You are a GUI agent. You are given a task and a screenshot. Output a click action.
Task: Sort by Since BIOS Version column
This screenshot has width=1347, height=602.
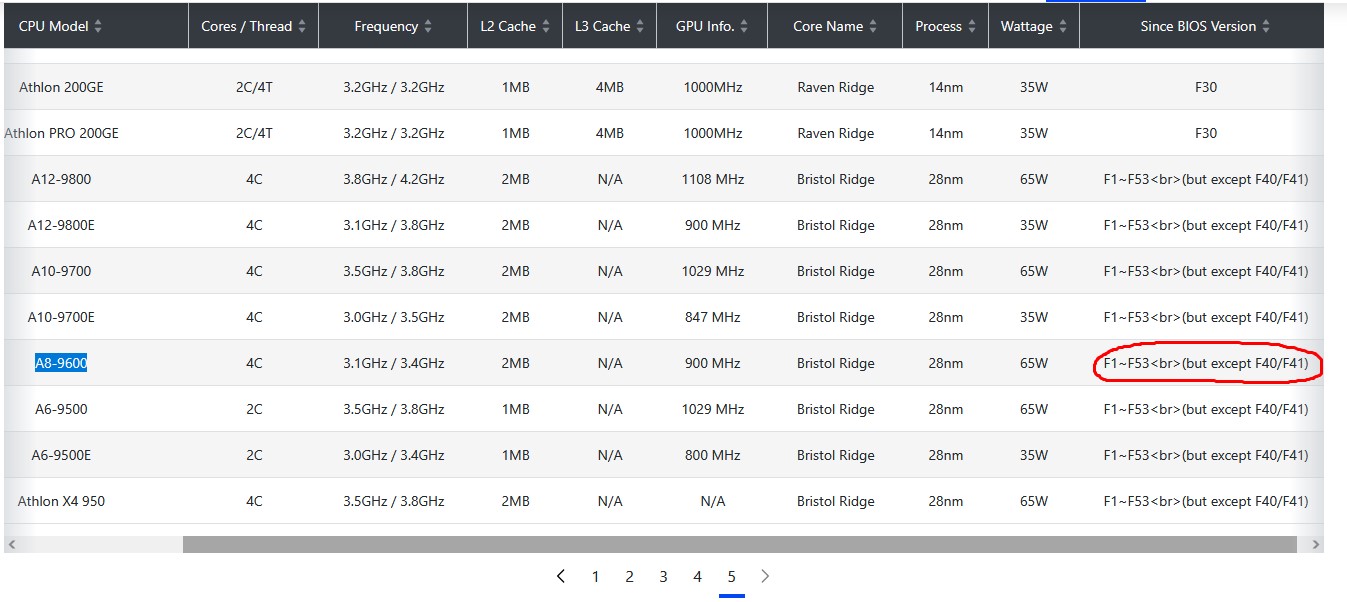[1266, 27]
